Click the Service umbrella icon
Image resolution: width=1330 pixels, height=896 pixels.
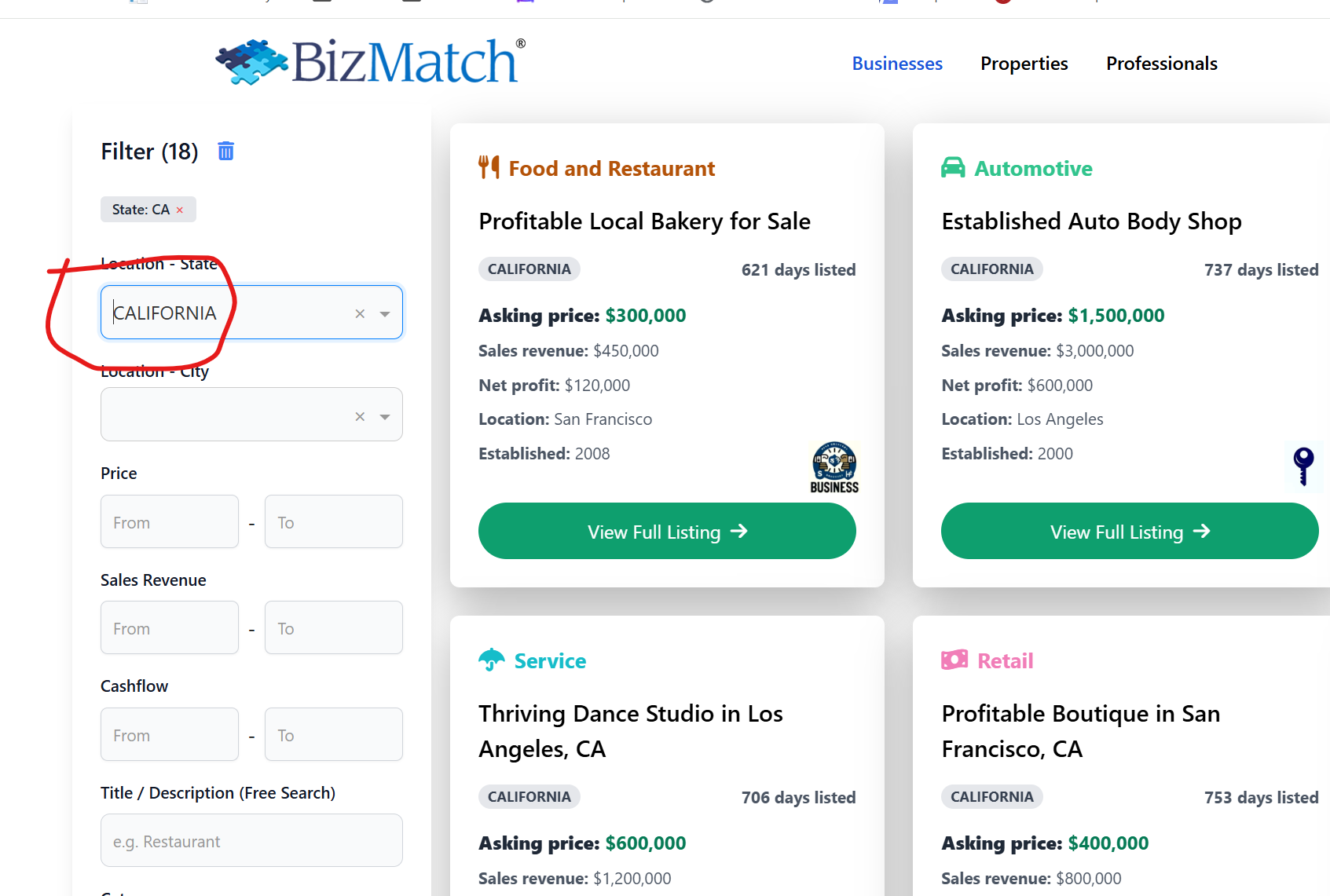[x=492, y=660]
